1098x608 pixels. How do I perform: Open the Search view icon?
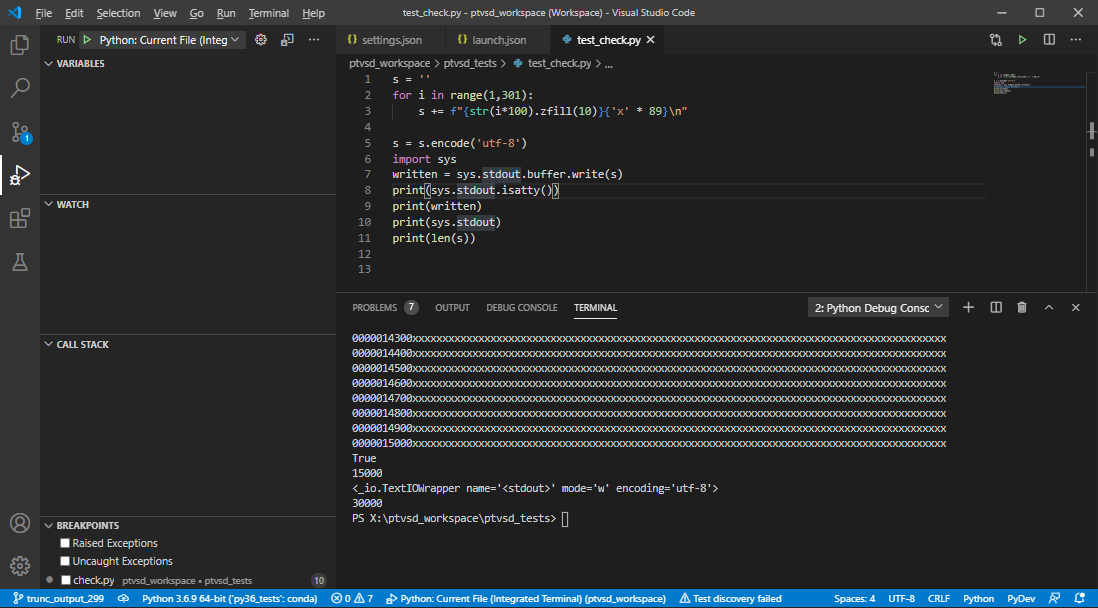coord(20,88)
